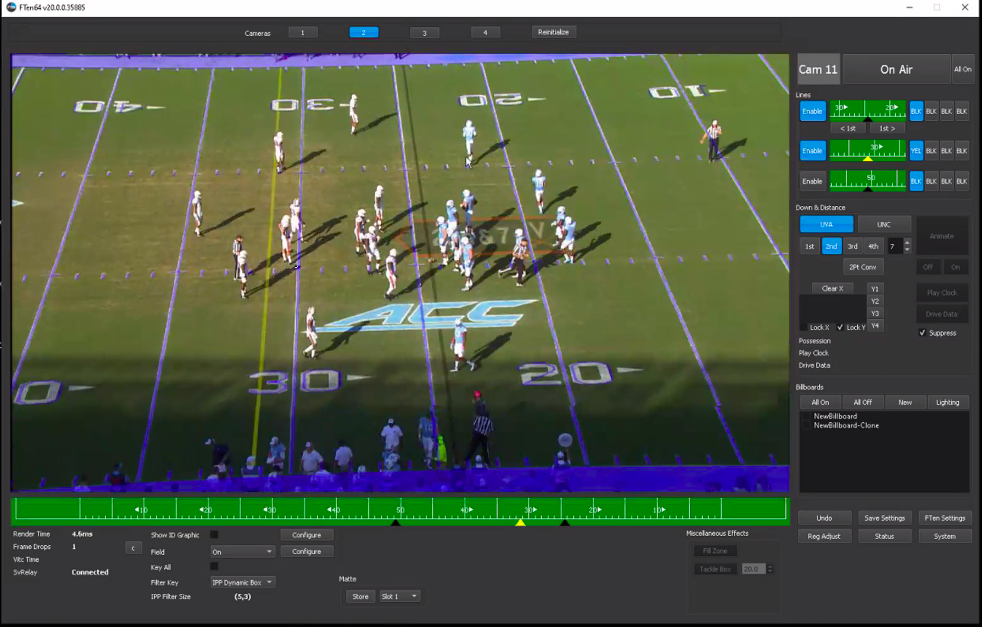The height and width of the screenshot is (627, 982).
Task: Select camera 2 button
Action: tap(363, 33)
